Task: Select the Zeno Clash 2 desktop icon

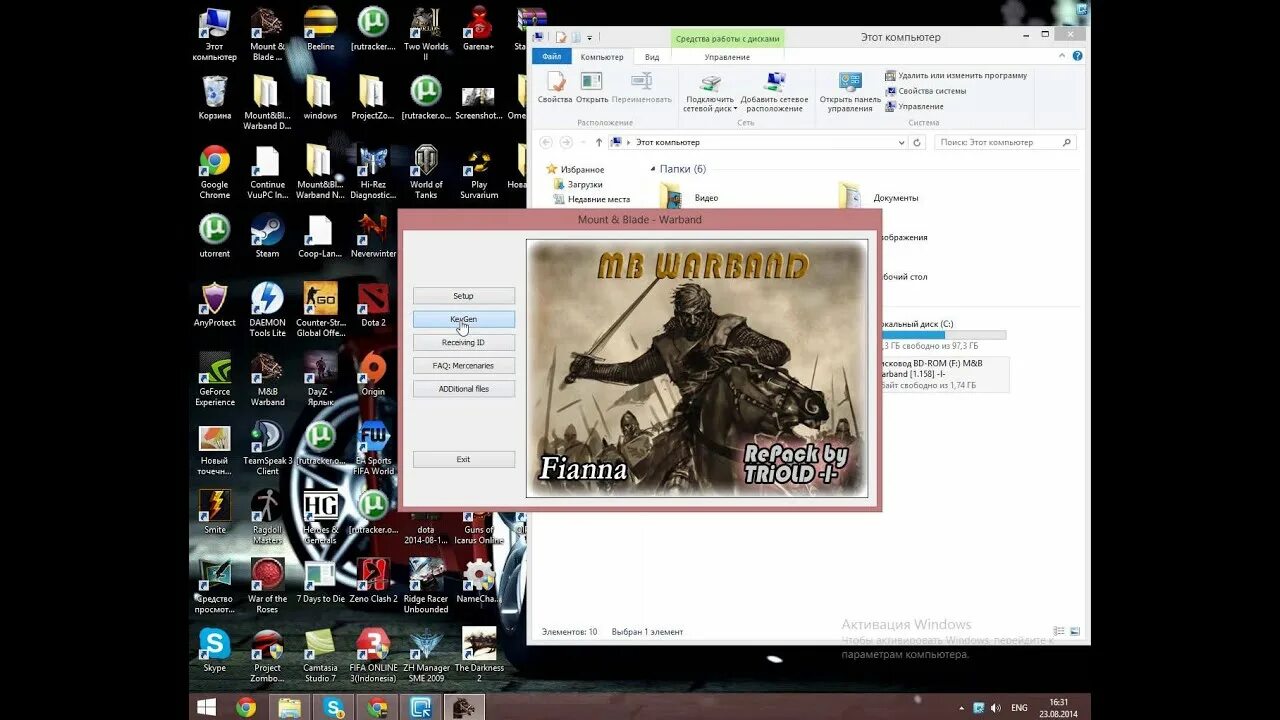Action: [x=373, y=580]
